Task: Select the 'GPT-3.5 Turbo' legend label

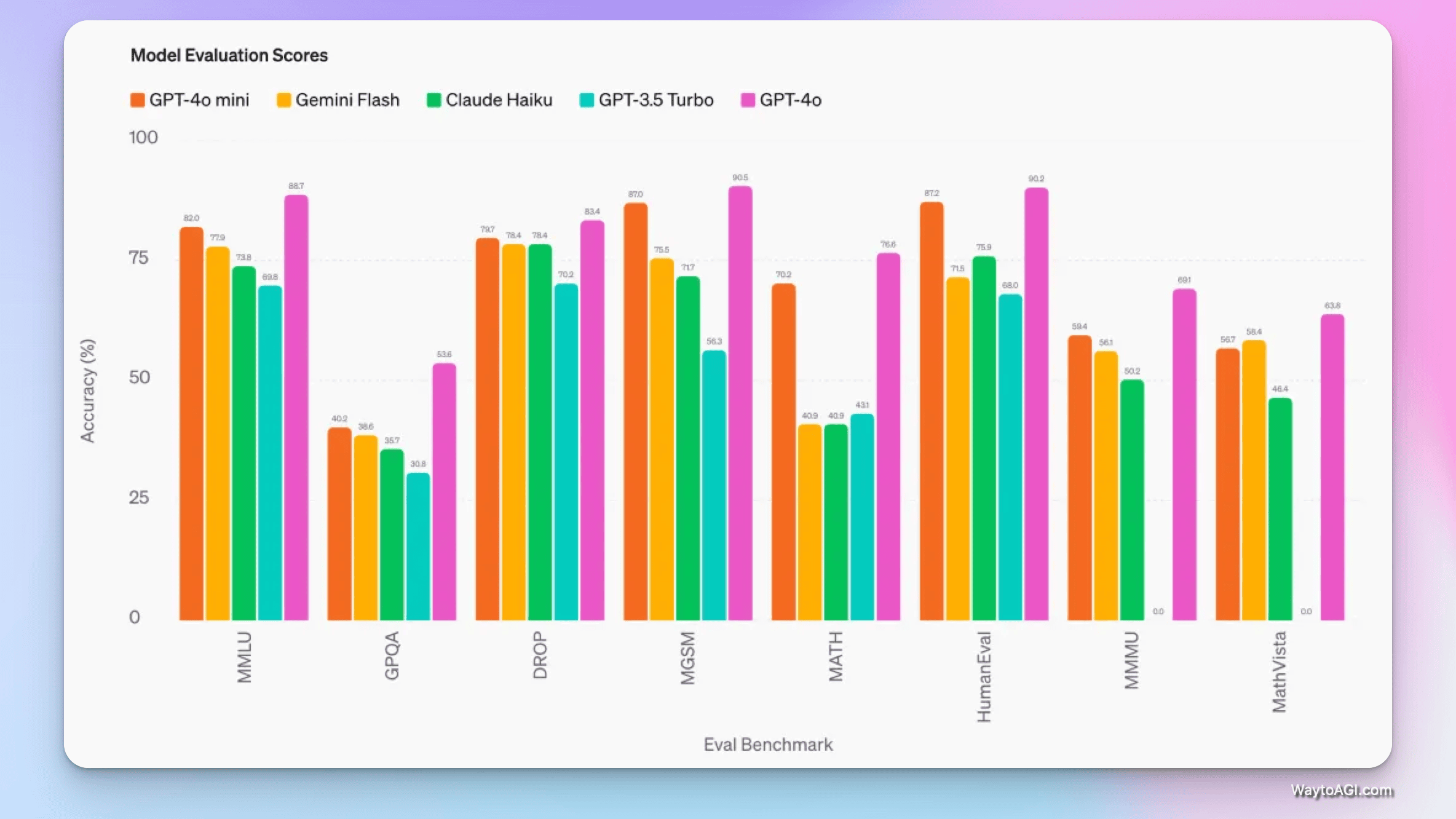Action: [x=656, y=100]
